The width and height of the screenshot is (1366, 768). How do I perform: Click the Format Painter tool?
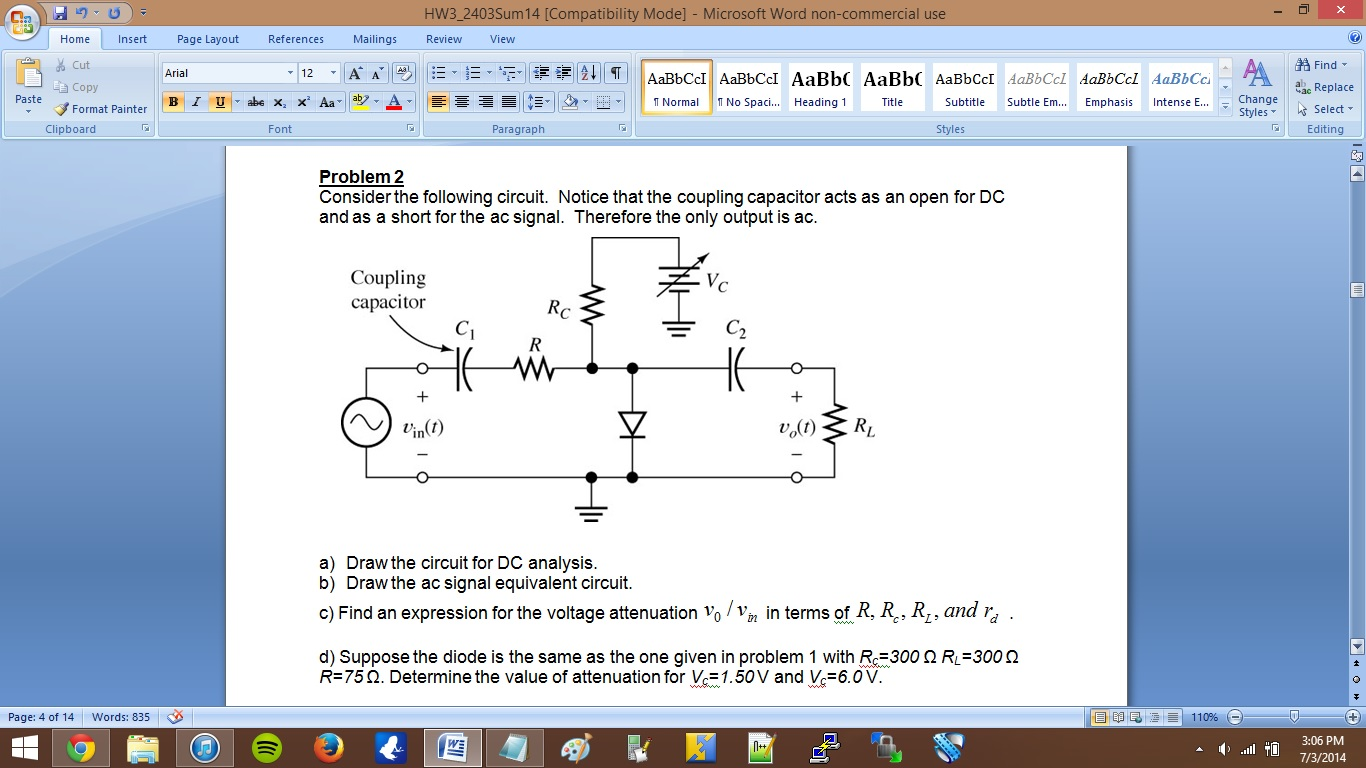(101, 109)
